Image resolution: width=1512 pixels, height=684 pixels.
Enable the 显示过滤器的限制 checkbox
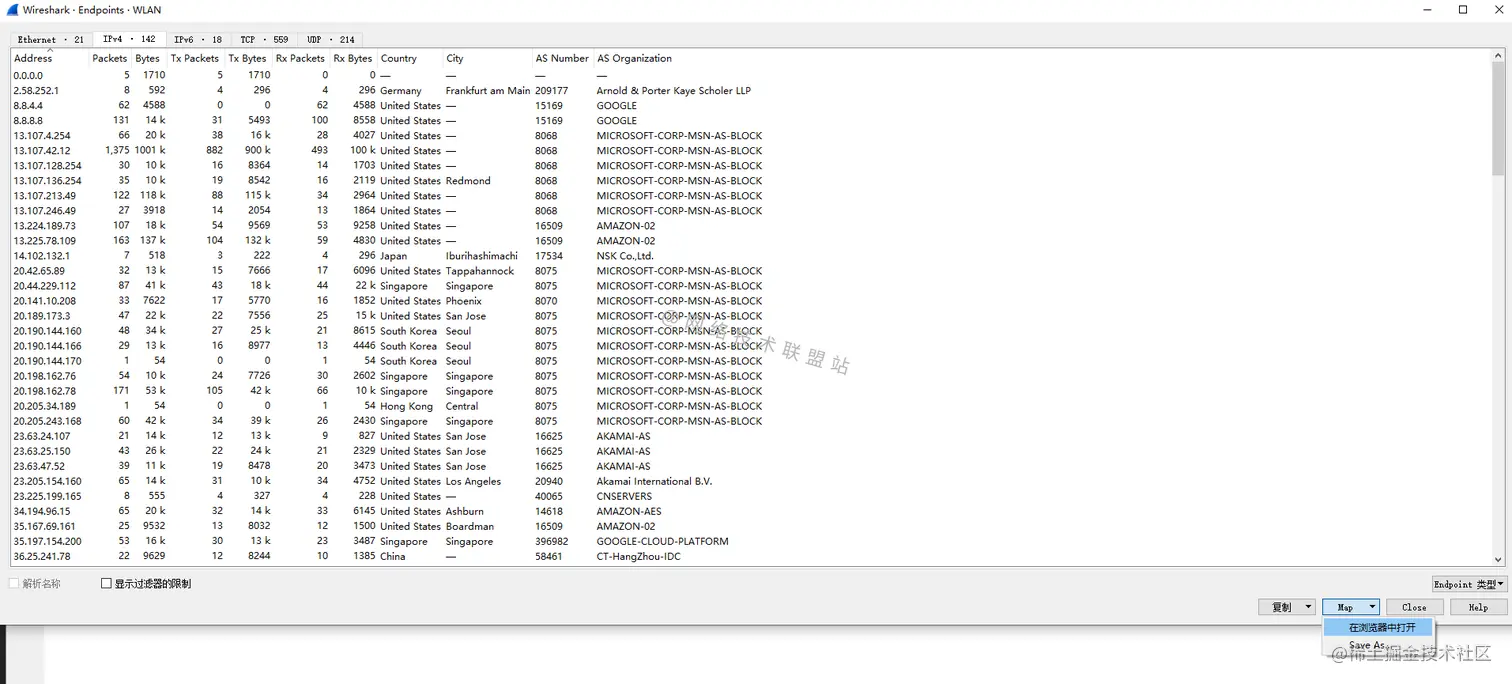click(x=107, y=583)
